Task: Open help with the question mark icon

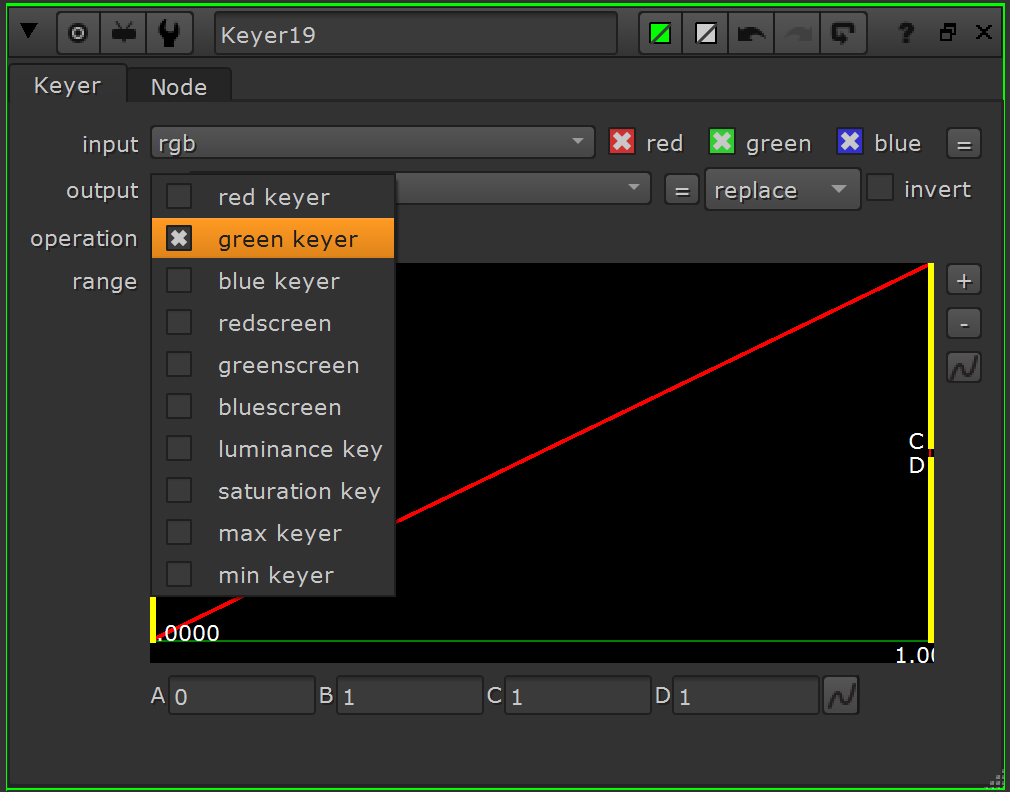Action: coord(906,32)
